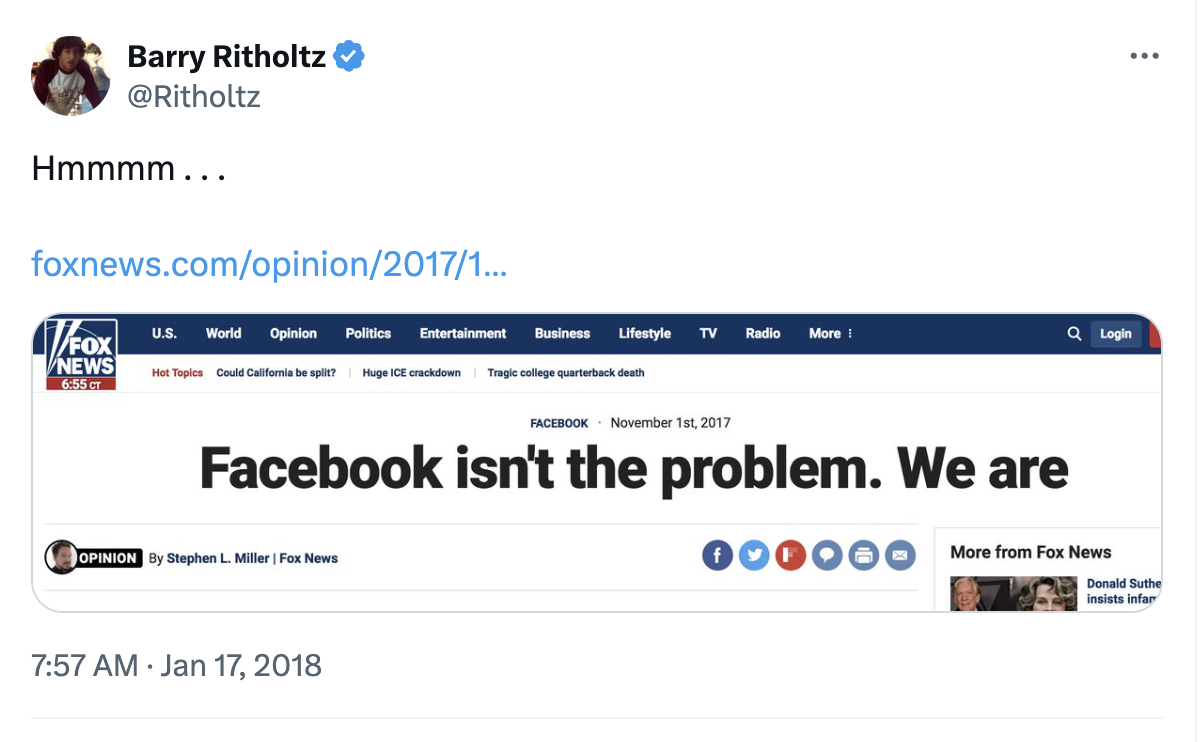
Task: Click "Could California be split?" hot topic
Action: coord(276,373)
